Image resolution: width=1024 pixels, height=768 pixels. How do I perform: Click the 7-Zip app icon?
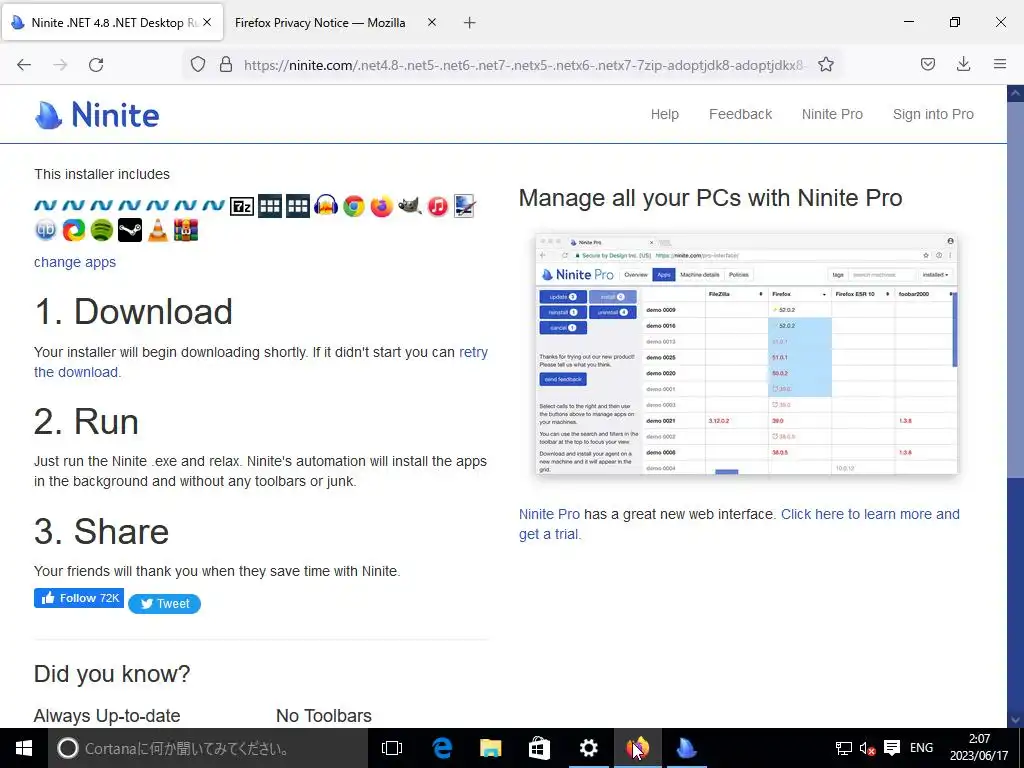(x=242, y=206)
